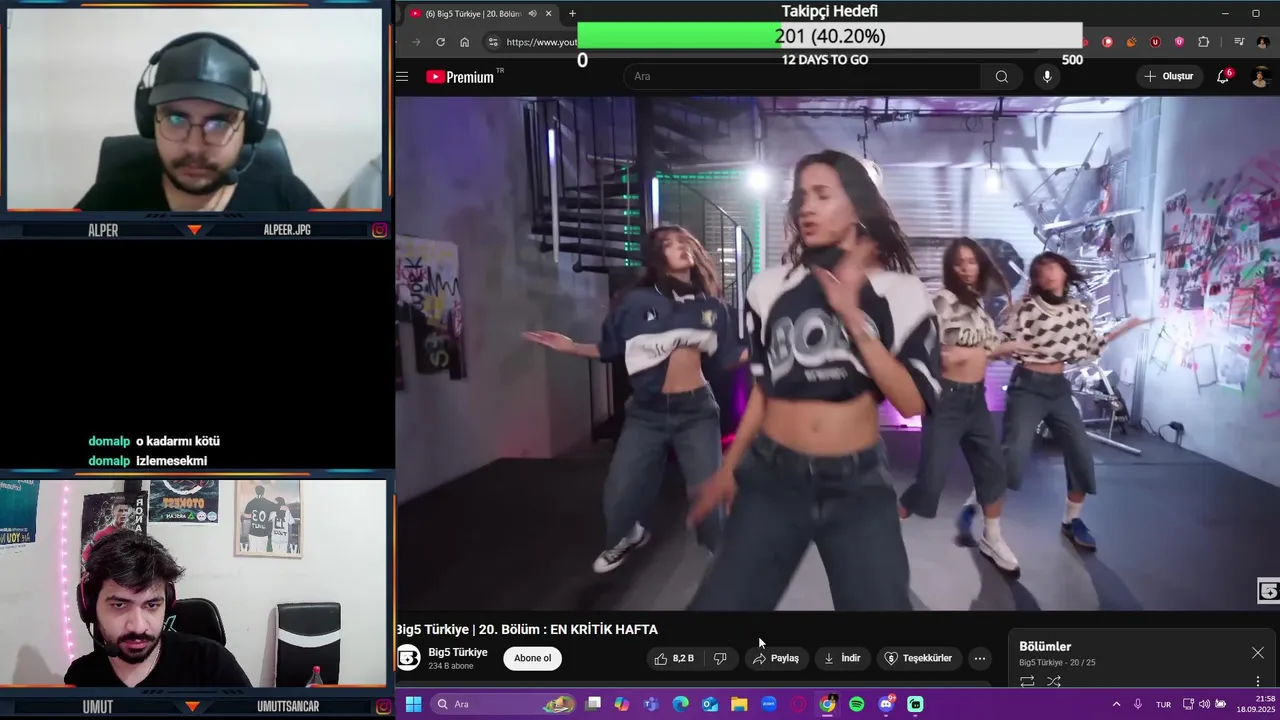Open Task View on the taskbar
Viewport: 1280px width, 720px height.
[593, 704]
